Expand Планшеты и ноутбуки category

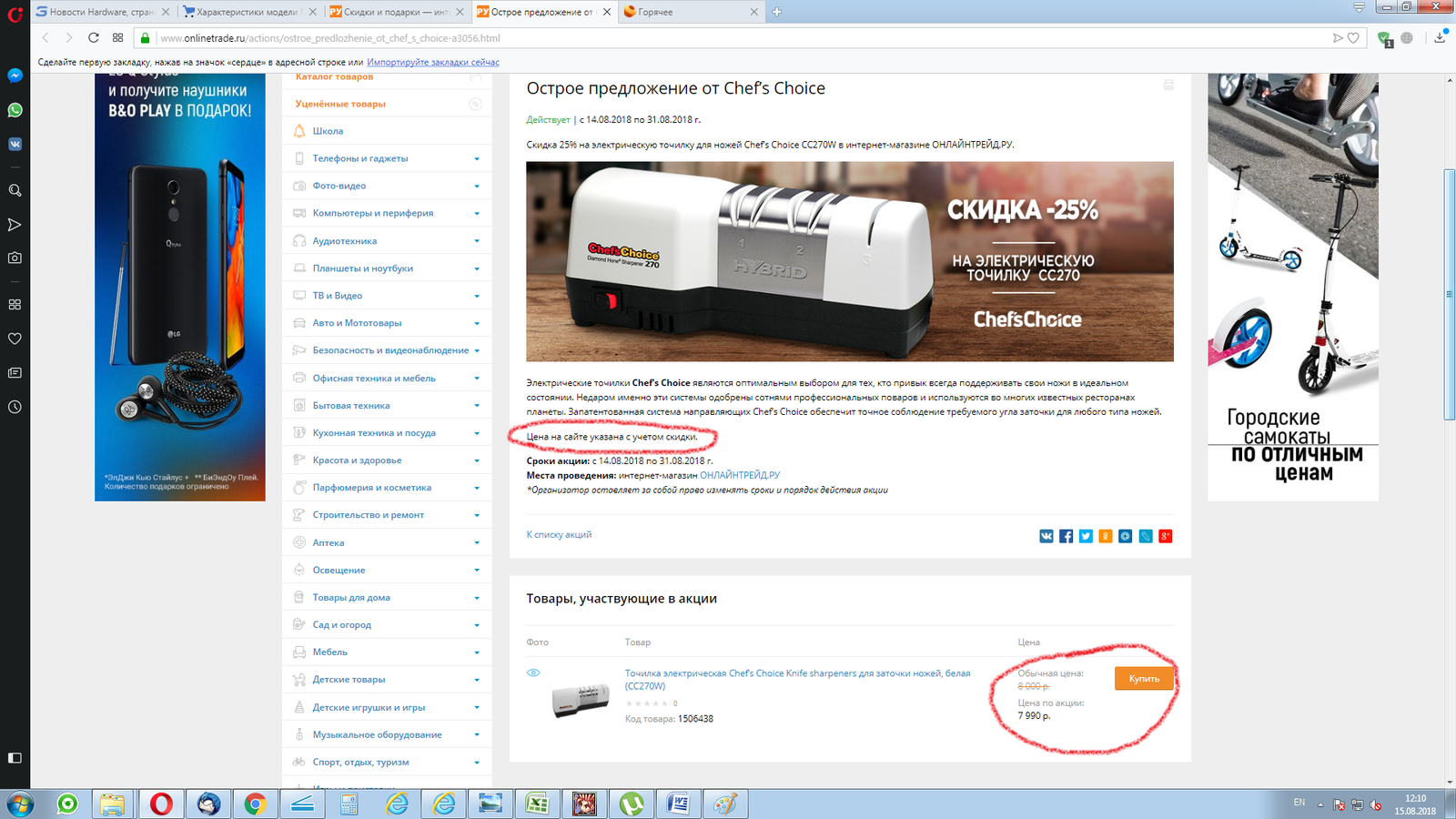point(477,268)
